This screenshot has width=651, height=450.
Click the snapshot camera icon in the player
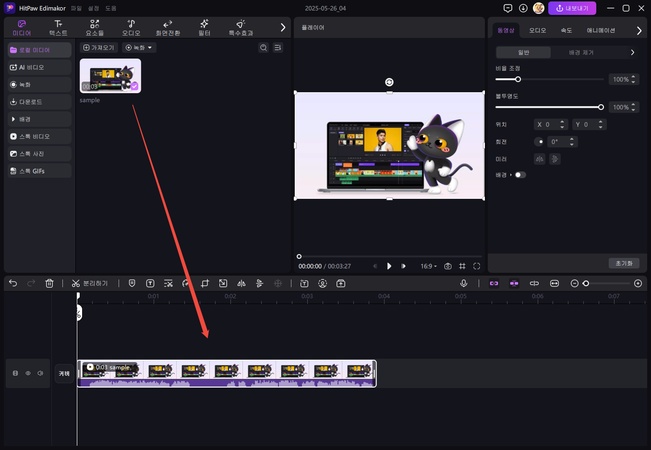pyautogui.click(x=448, y=266)
